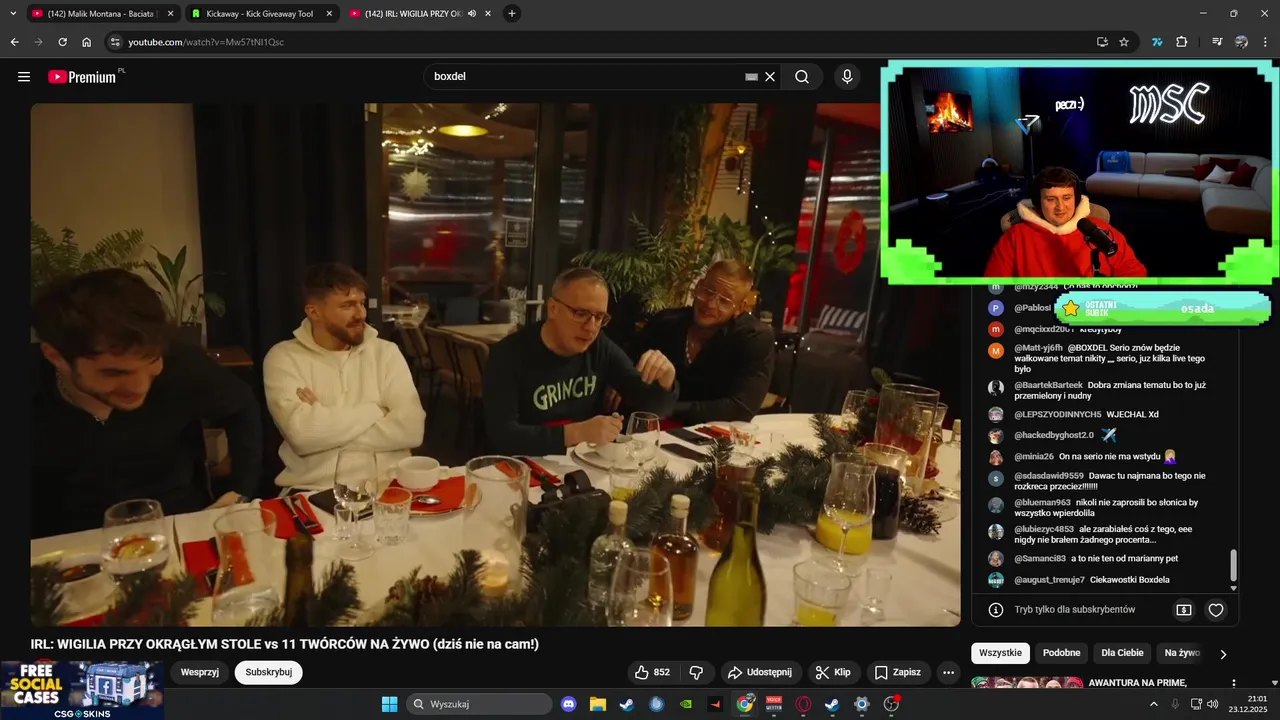Send a Super Chat via the dollar icon
This screenshot has height=720, width=1280.
(x=1183, y=609)
